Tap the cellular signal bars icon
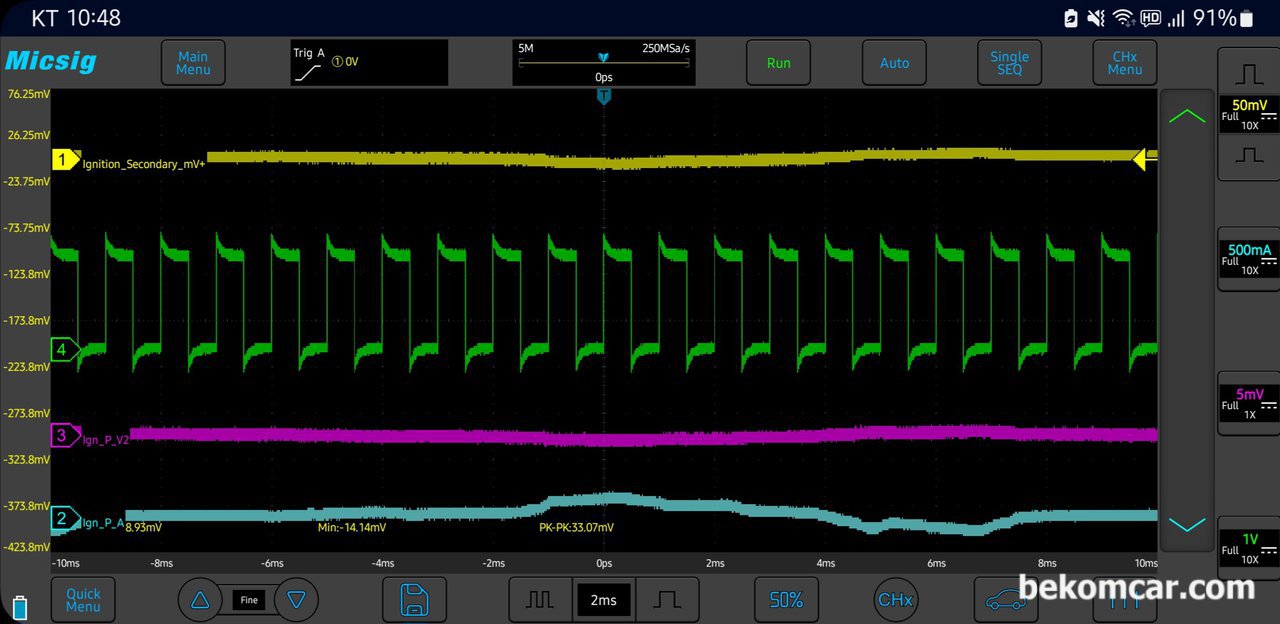 (x=1176, y=18)
